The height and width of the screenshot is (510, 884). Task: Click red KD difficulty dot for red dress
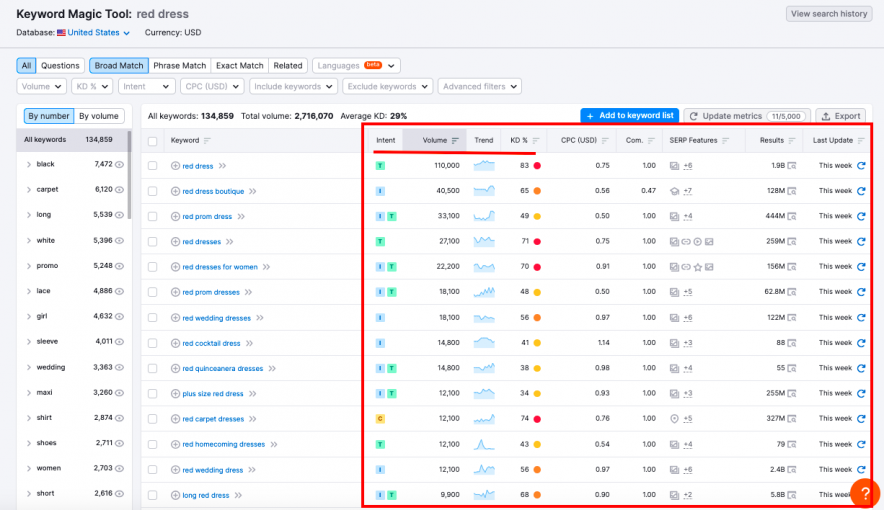(537, 165)
